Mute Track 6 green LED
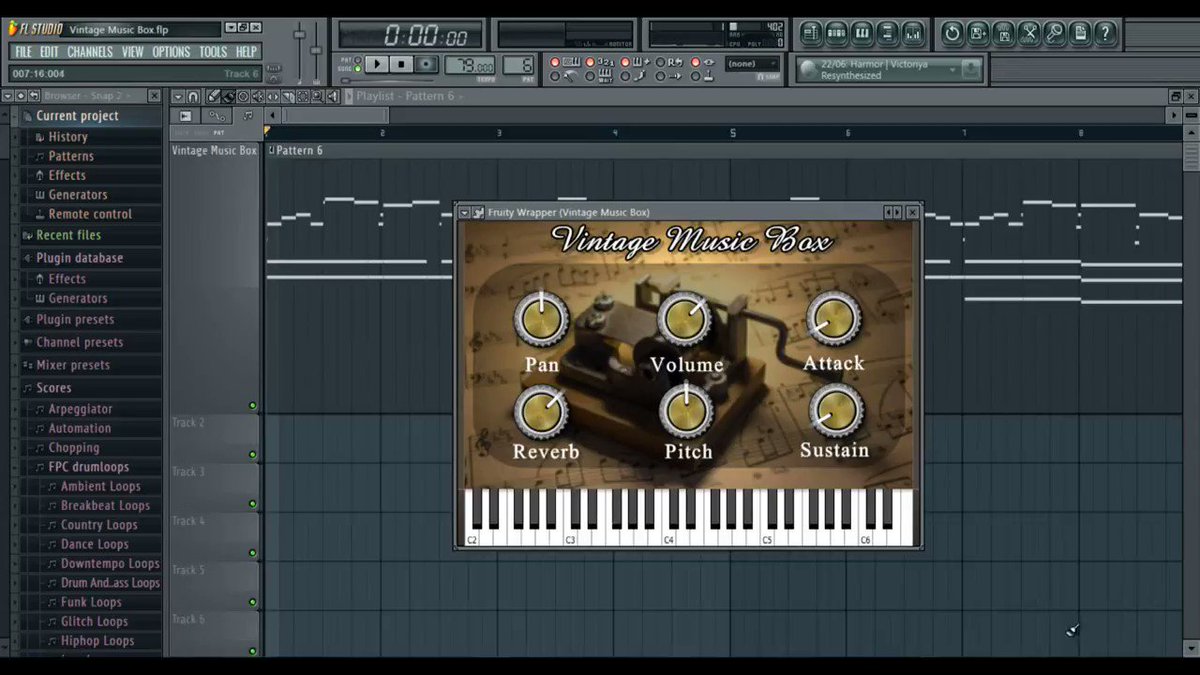This screenshot has height=675, width=1200. [253, 651]
